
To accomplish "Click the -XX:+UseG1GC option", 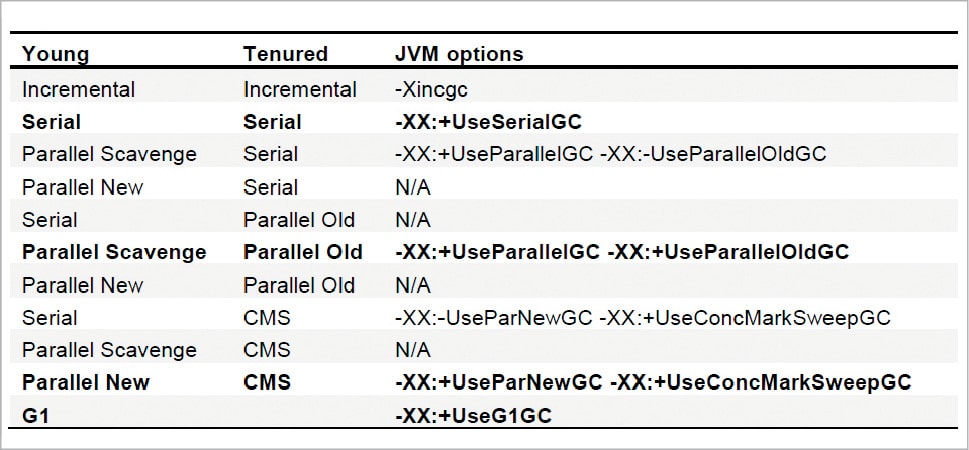I will pyautogui.click(x=474, y=415).
